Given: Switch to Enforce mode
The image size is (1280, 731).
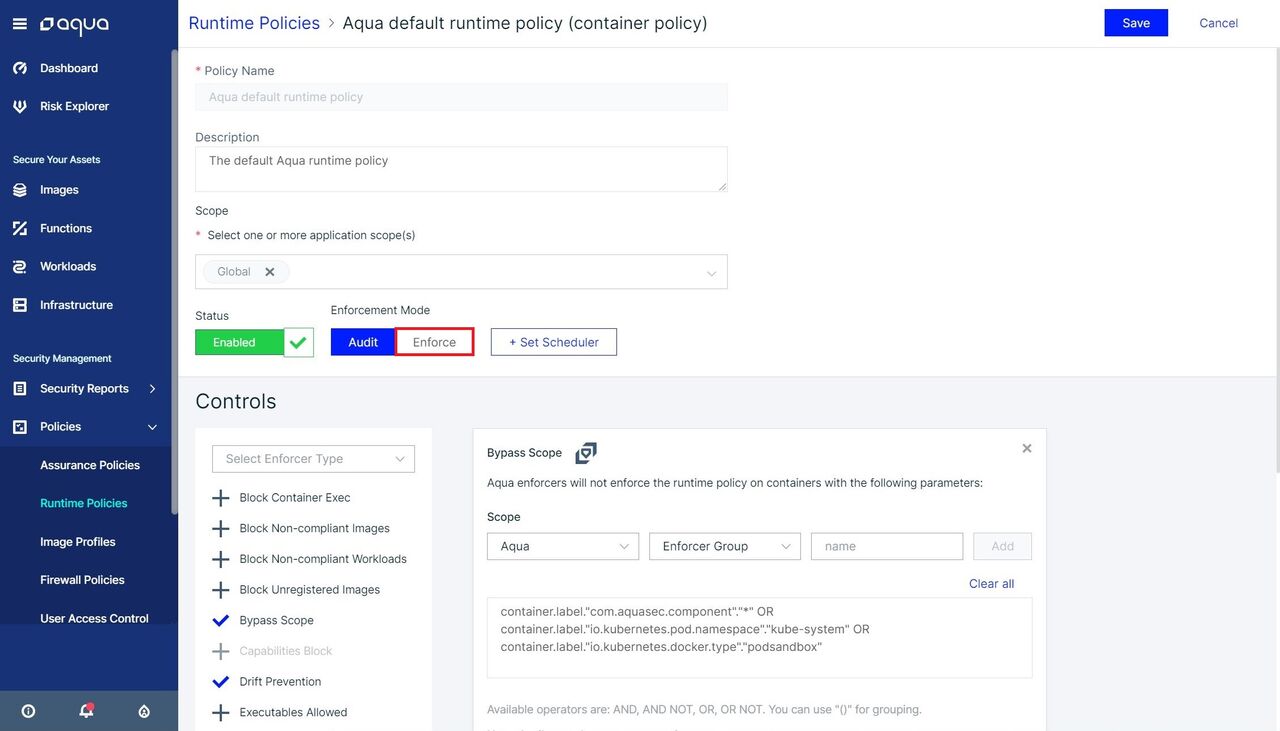Looking at the screenshot, I should click(x=434, y=342).
